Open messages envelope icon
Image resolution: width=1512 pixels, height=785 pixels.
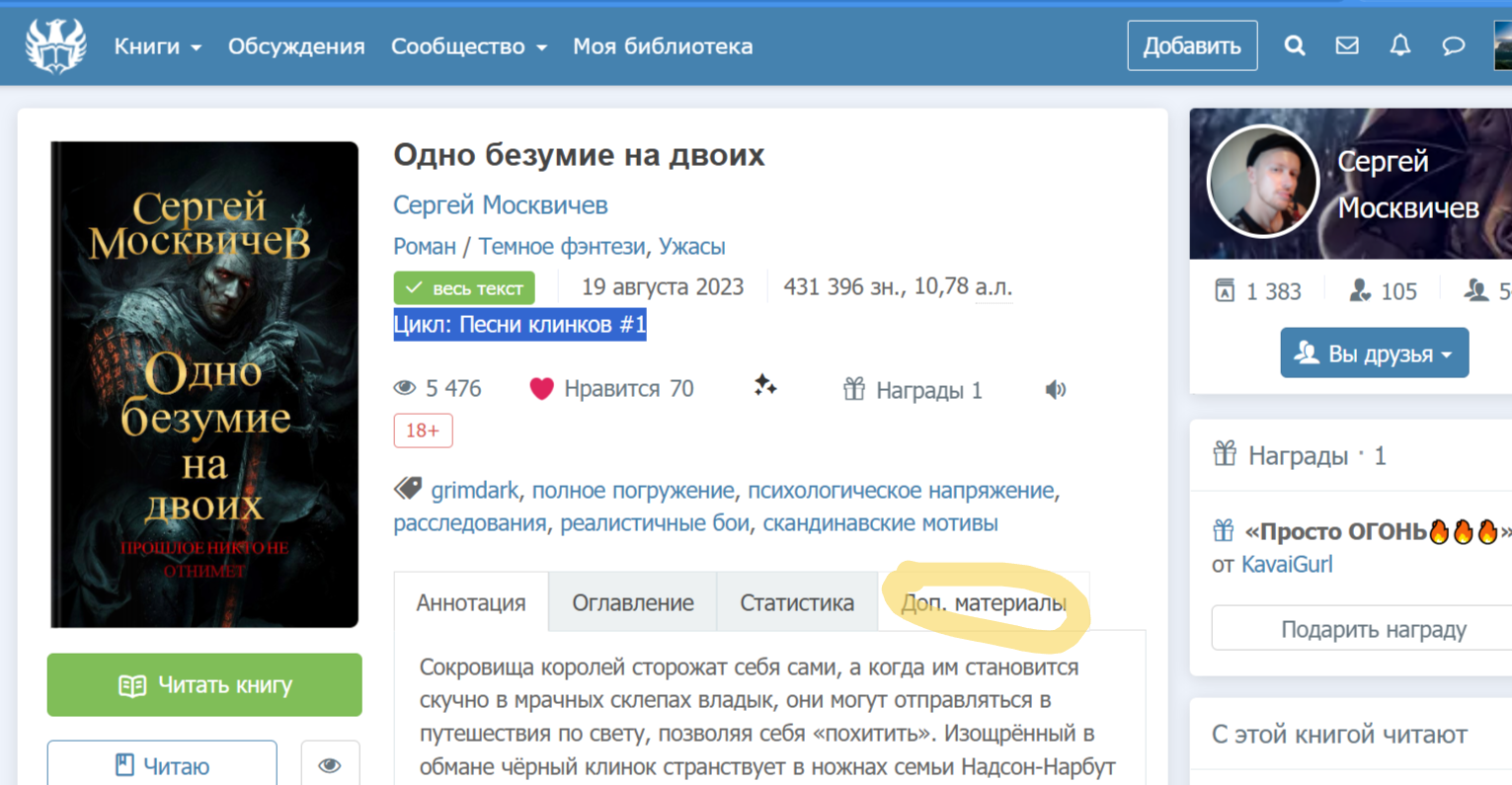click(1347, 45)
